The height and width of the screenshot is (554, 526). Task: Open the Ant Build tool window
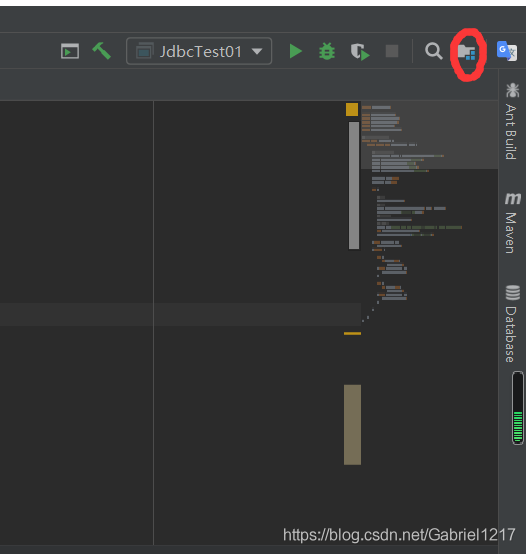pos(512,122)
